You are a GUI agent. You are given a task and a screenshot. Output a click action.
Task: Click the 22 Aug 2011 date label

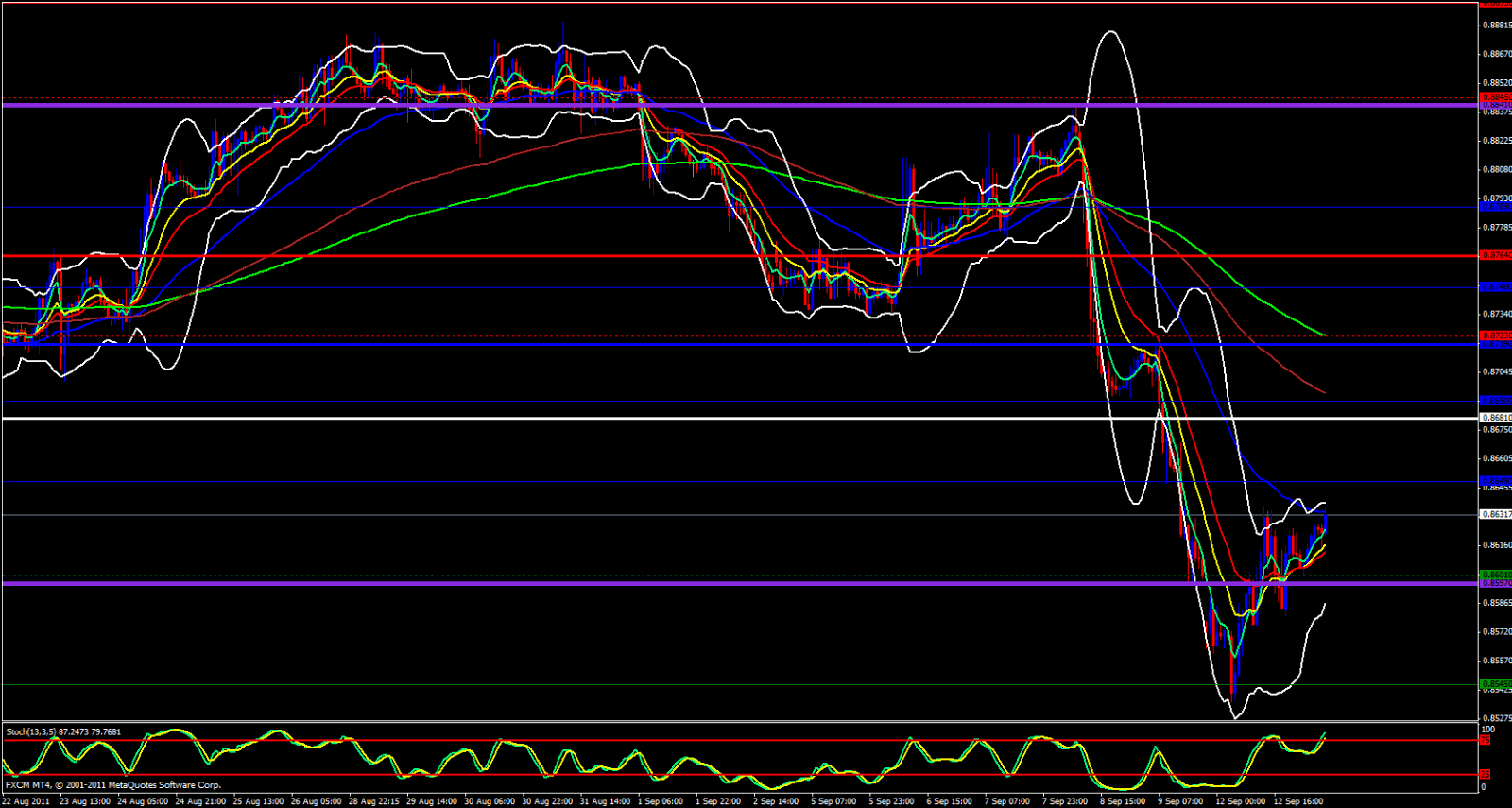[26, 801]
